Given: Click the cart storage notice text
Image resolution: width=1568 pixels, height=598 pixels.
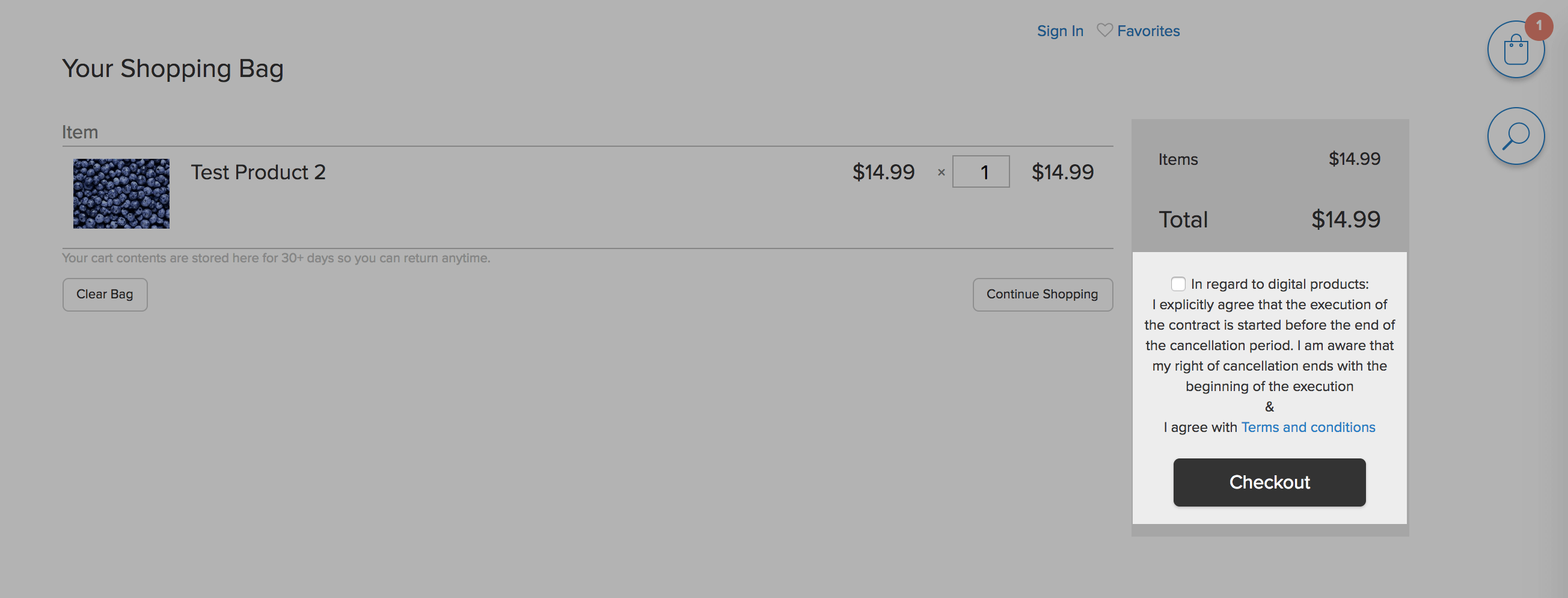Looking at the screenshot, I should tap(276, 257).
